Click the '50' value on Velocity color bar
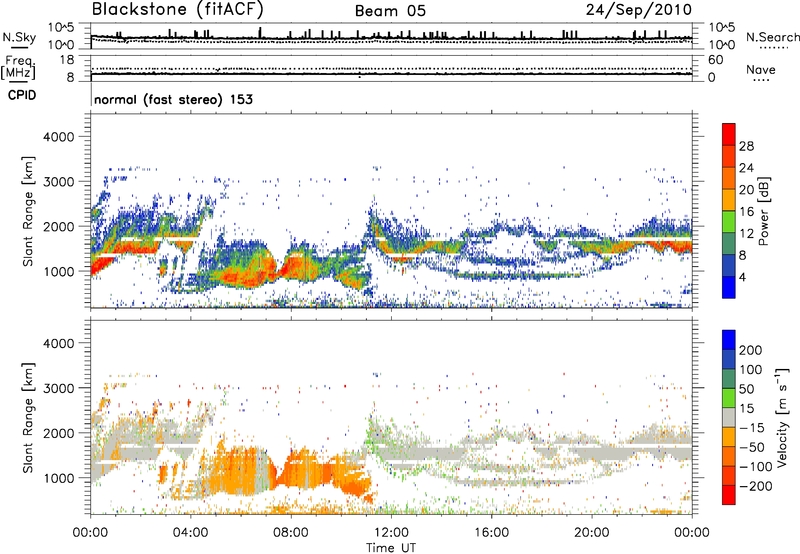This screenshot has height=554, width=800. point(746,389)
